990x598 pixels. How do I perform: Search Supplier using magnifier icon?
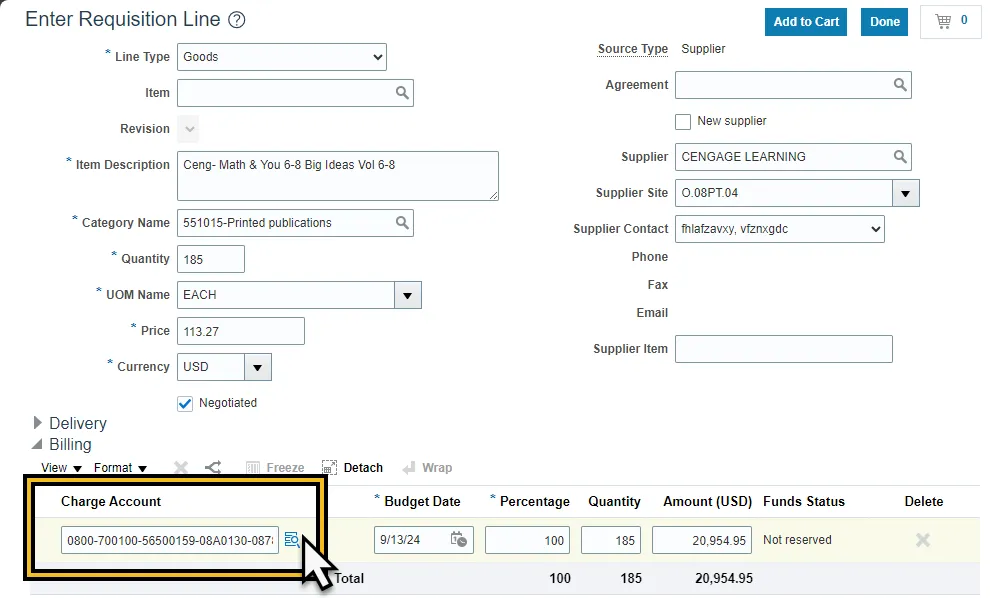coord(900,157)
